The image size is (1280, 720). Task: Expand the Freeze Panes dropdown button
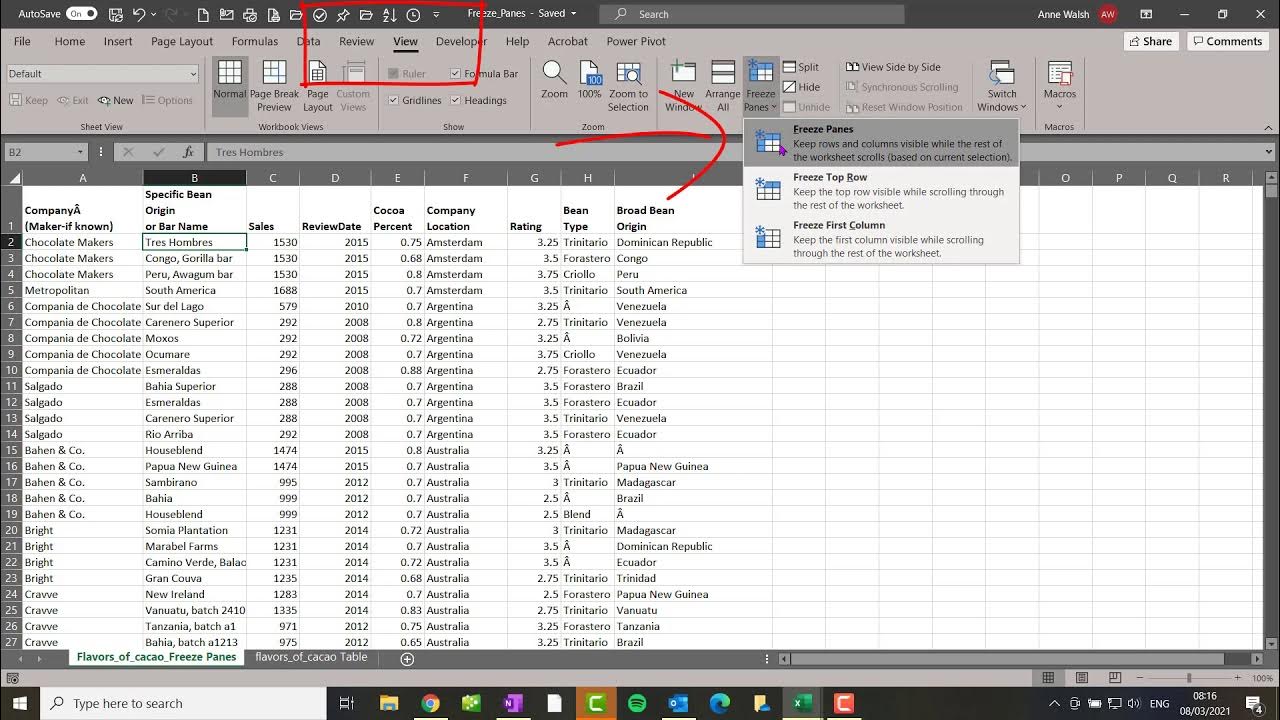760,100
